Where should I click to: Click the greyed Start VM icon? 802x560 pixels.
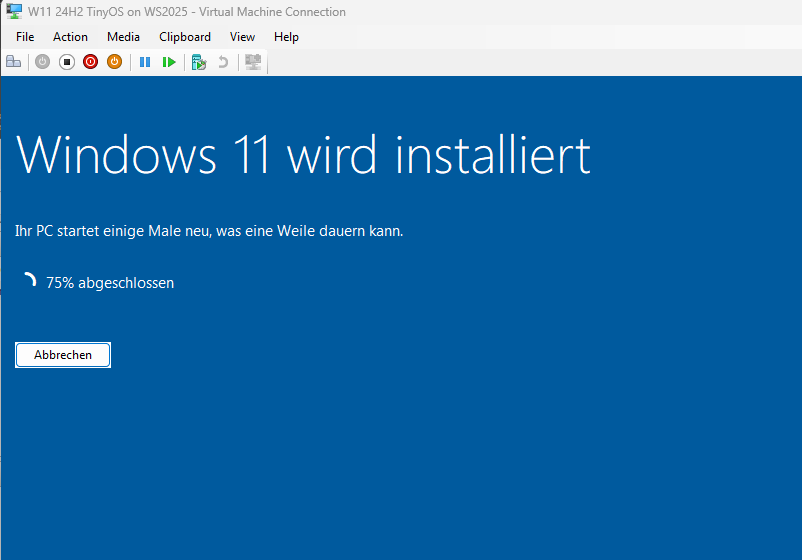[42, 62]
